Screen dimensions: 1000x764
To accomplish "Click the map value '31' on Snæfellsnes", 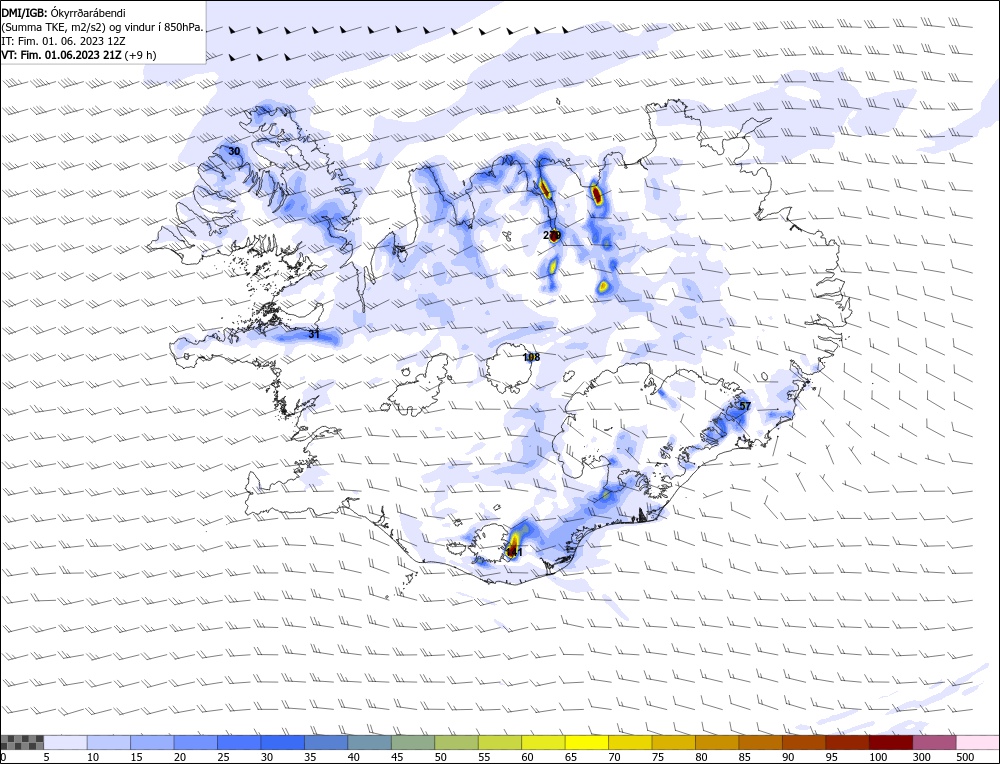I will (x=314, y=334).
